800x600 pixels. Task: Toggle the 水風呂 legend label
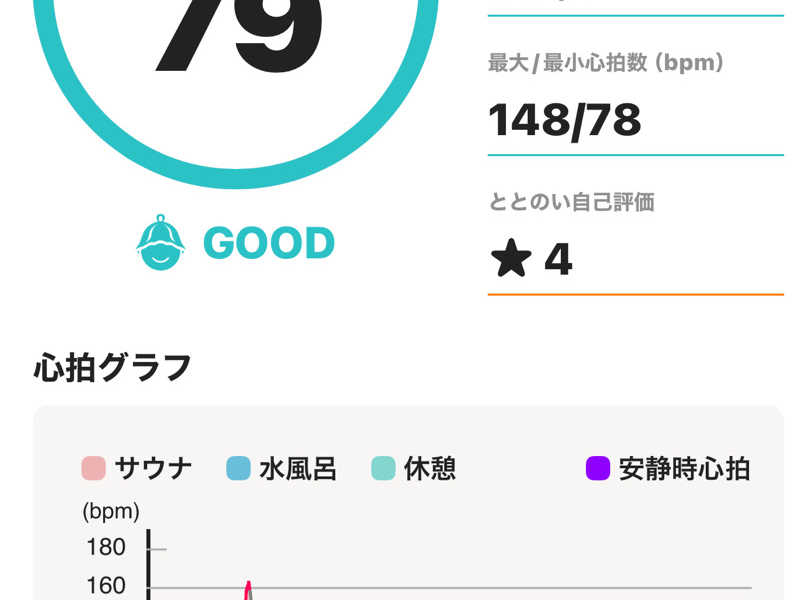pyautogui.click(x=297, y=468)
